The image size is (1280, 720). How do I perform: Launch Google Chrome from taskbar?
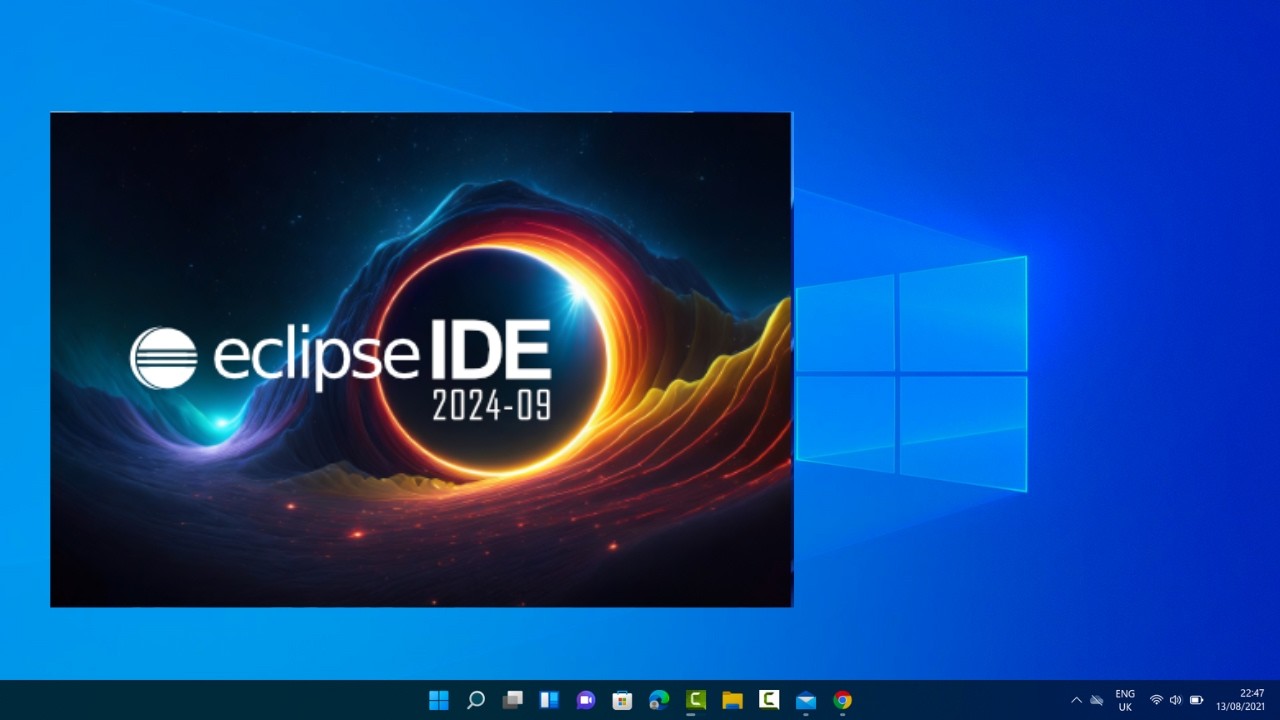coord(843,700)
